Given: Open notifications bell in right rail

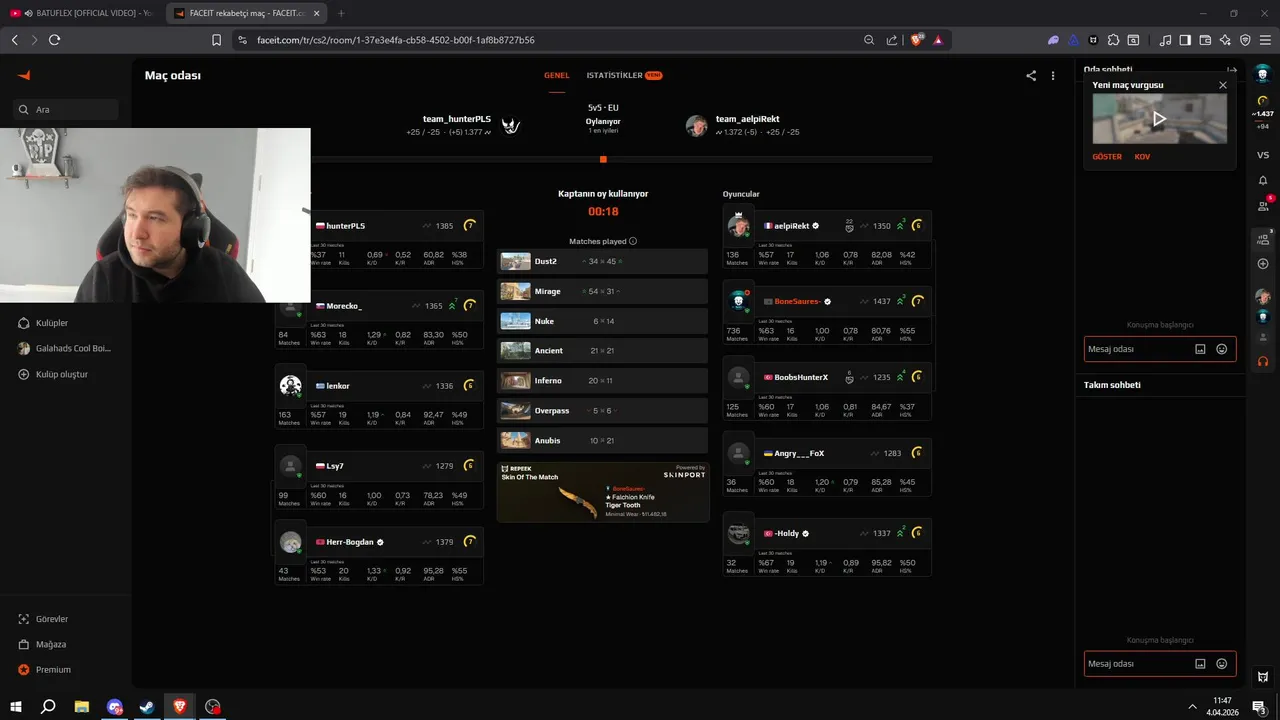Looking at the screenshot, I should click(x=1263, y=180).
